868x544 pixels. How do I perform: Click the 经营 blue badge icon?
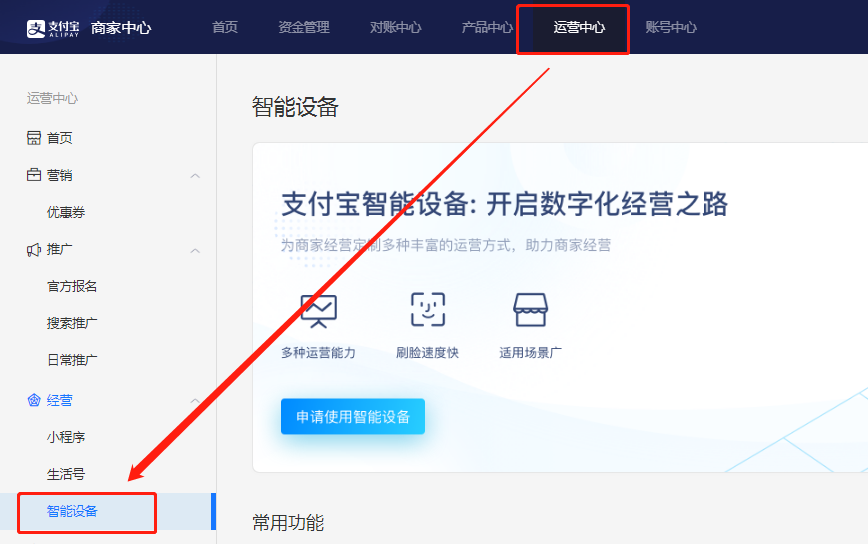34,400
